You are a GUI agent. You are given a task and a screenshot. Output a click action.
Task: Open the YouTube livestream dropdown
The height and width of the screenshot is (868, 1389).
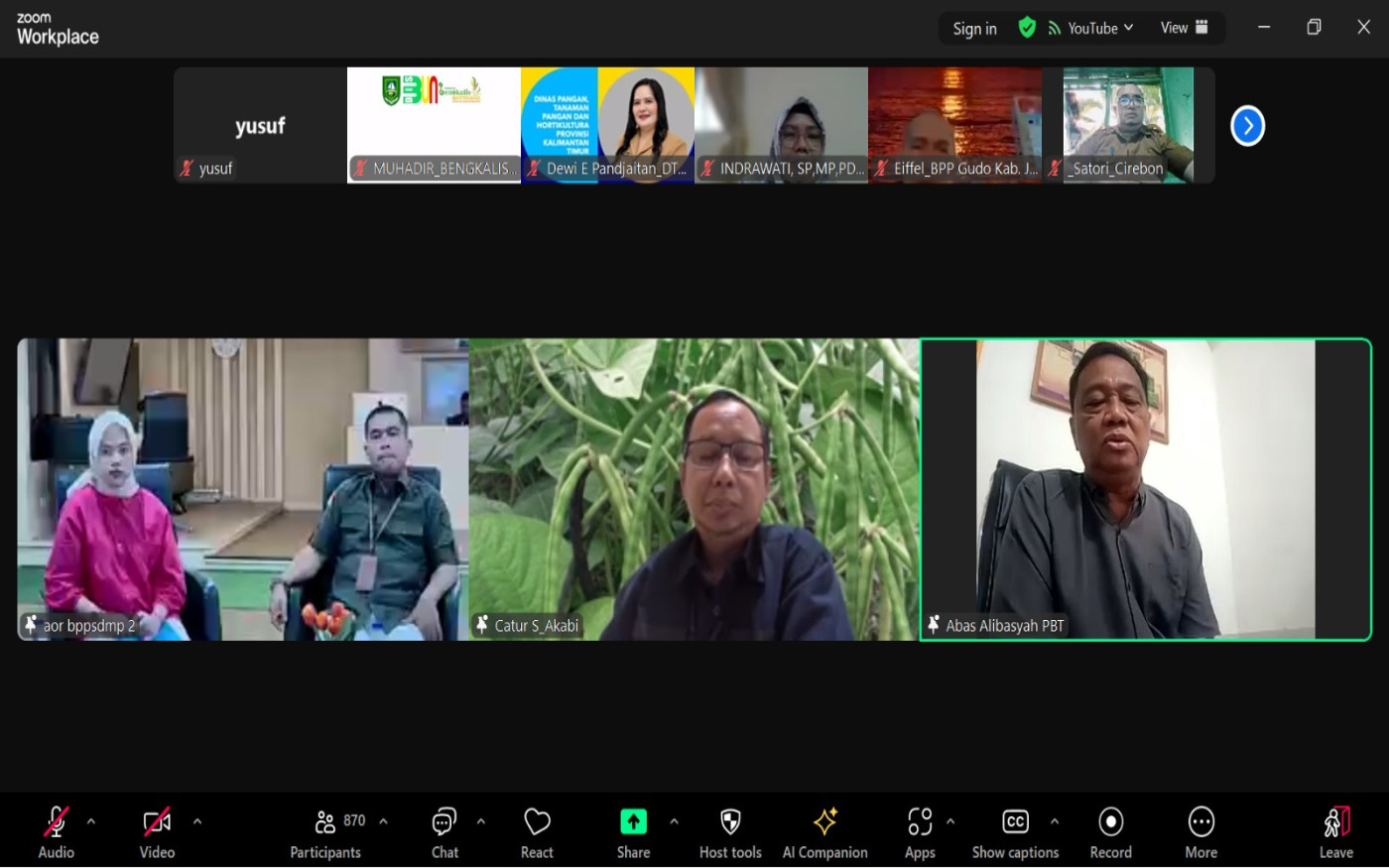[x=1091, y=28]
